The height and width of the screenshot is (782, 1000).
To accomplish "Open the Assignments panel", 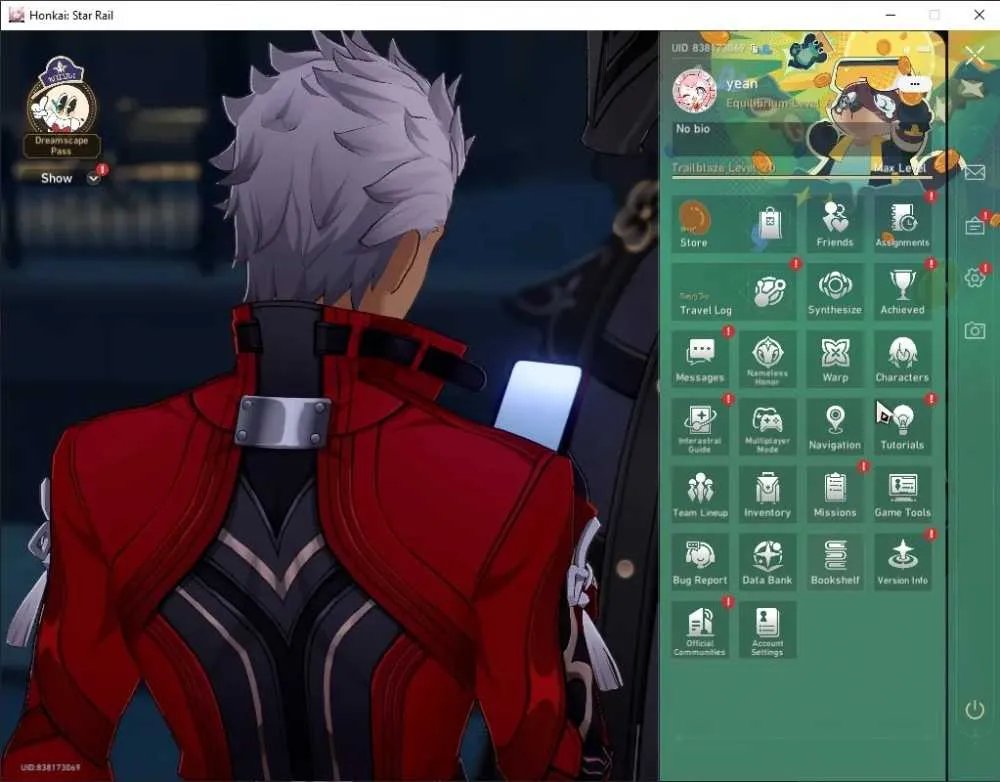I will (902, 224).
